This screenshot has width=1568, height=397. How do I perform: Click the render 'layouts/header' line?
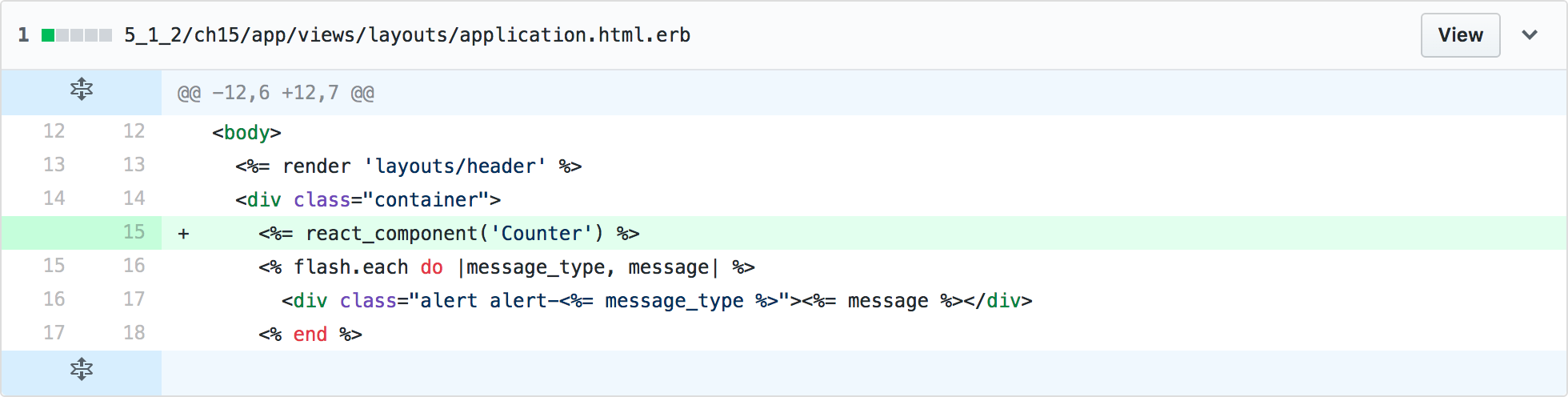(x=408, y=166)
